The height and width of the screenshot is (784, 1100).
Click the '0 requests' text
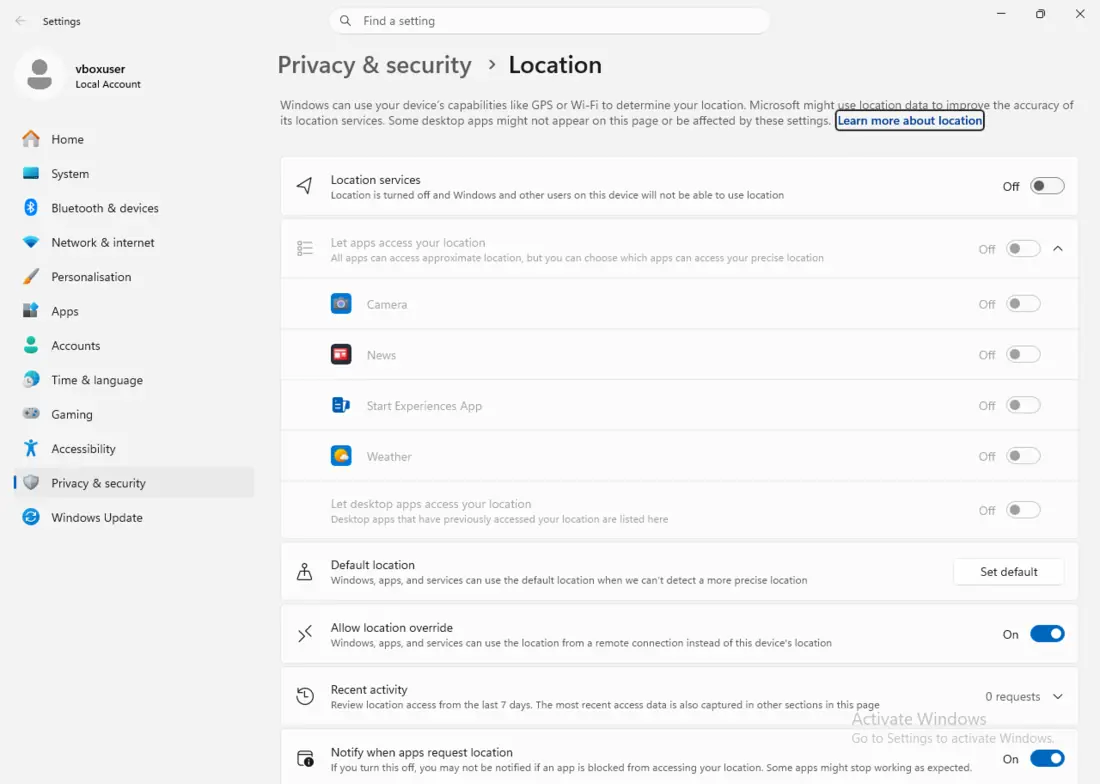[1012, 696]
